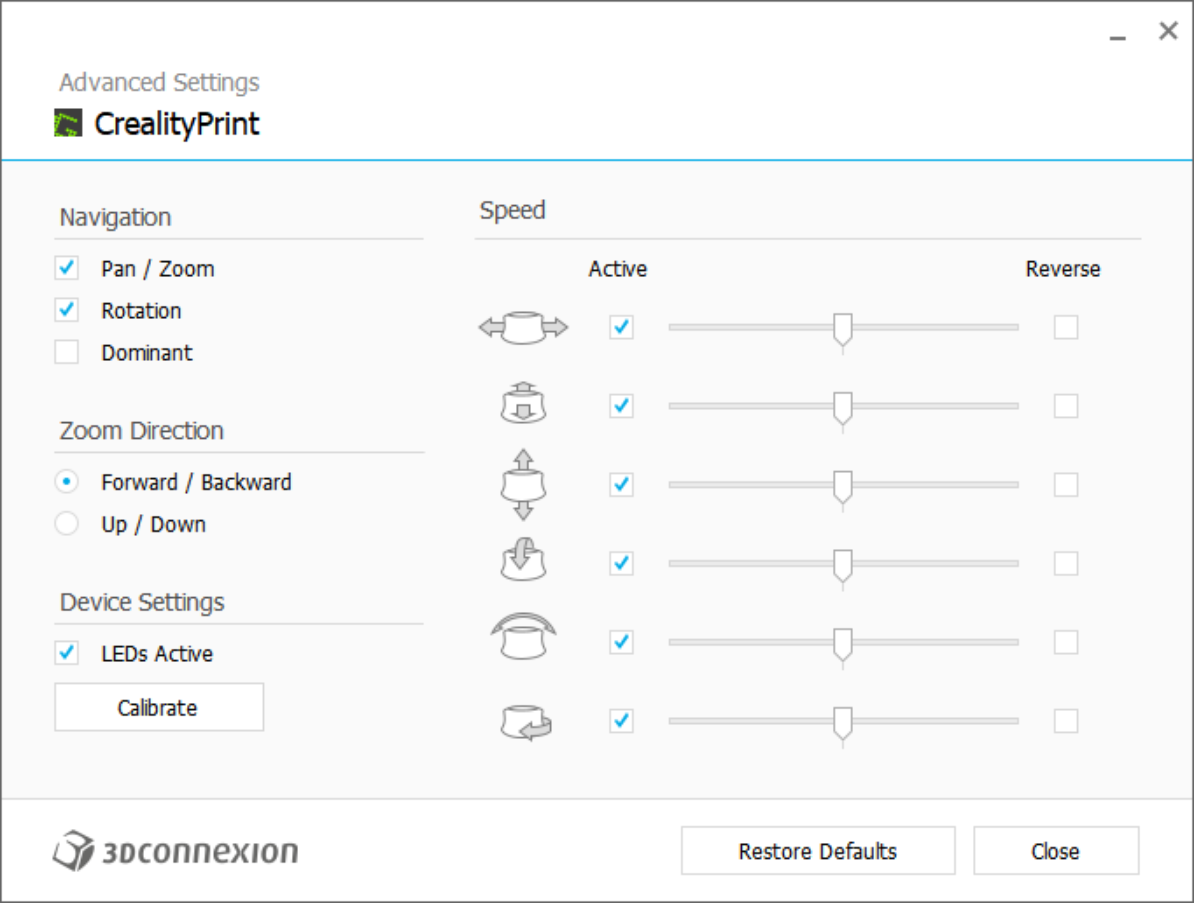
Task: Click the zoom forward/backward motion icon
Action: [523, 406]
